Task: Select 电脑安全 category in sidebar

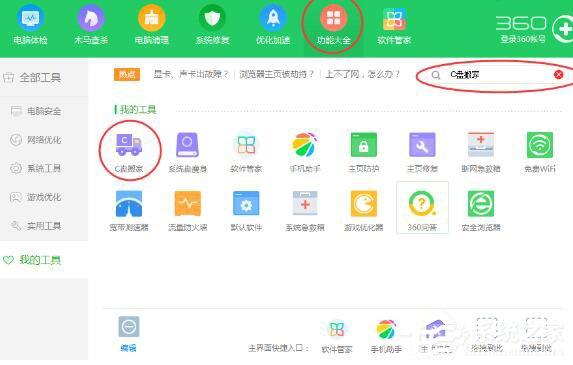Action: point(36,111)
